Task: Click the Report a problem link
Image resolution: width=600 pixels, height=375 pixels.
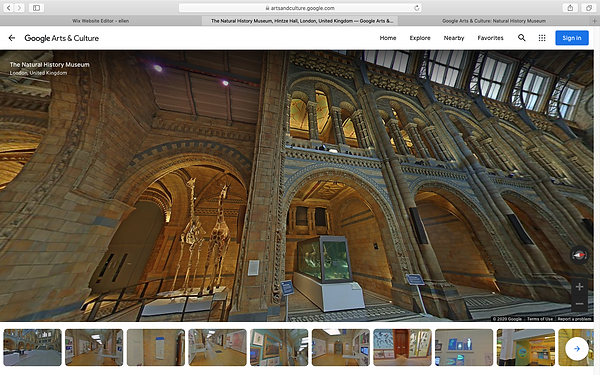Action: point(574,319)
